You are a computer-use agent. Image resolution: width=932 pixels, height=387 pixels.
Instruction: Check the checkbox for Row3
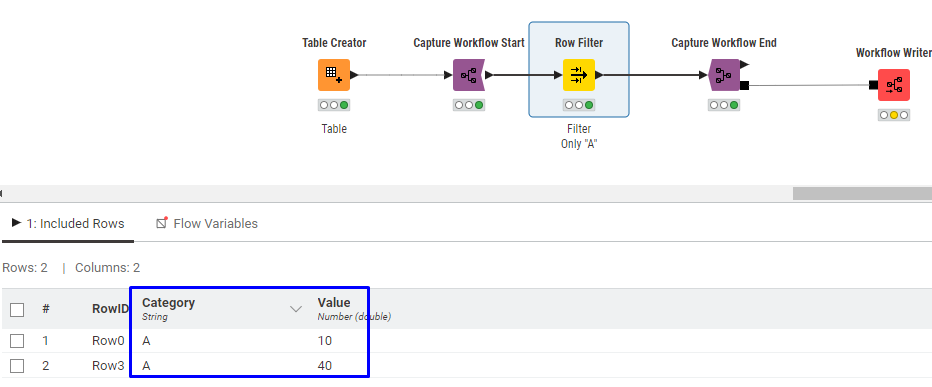(x=17, y=366)
